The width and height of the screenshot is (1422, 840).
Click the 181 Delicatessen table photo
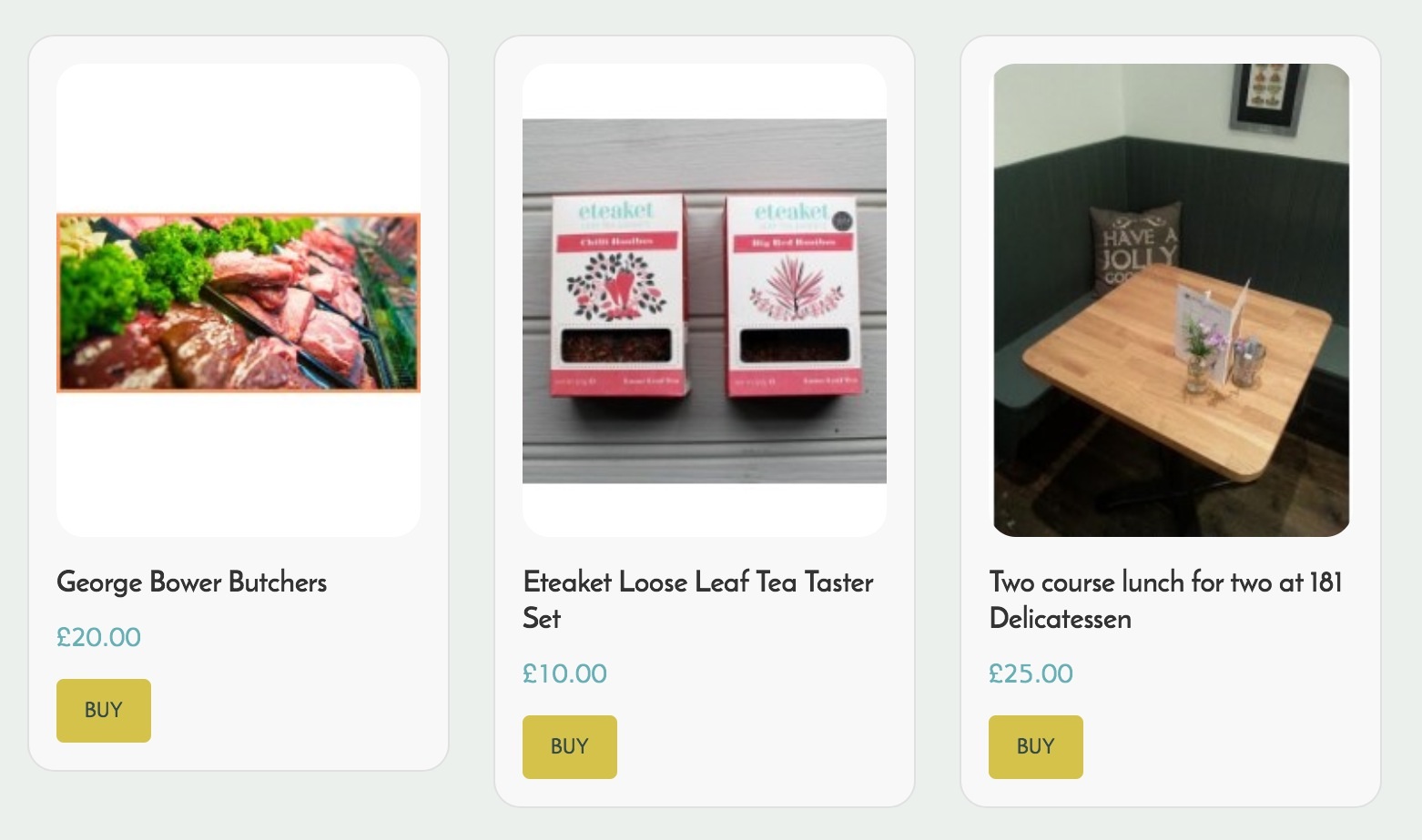point(1171,300)
